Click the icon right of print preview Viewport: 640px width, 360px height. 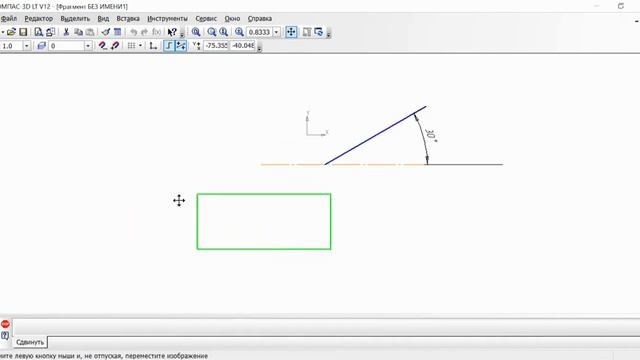pos(50,32)
